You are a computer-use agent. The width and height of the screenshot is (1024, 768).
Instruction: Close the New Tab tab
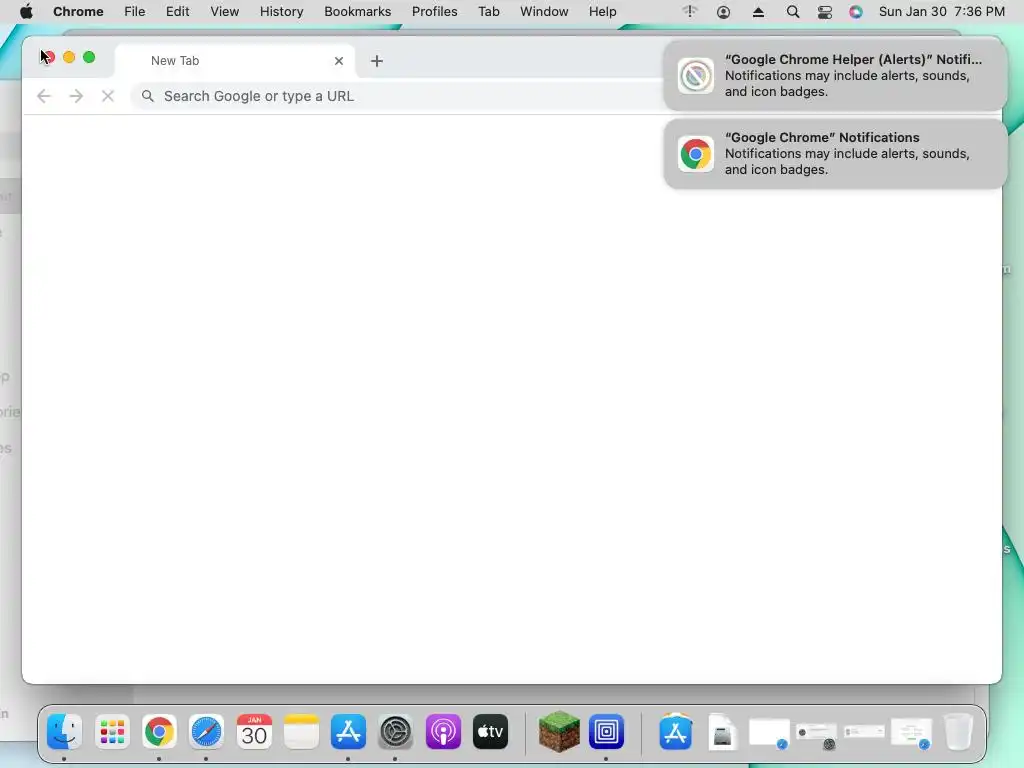pos(338,61)
